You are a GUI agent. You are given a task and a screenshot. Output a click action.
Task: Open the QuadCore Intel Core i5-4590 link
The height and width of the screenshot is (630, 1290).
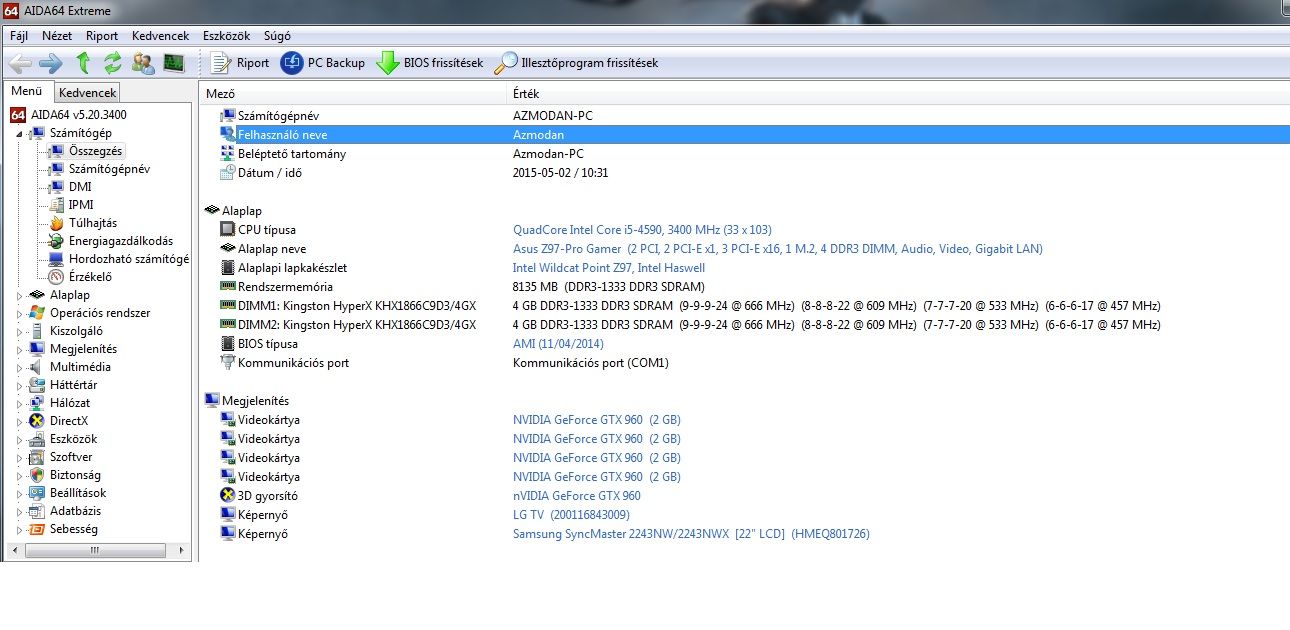tap(642, 230)
